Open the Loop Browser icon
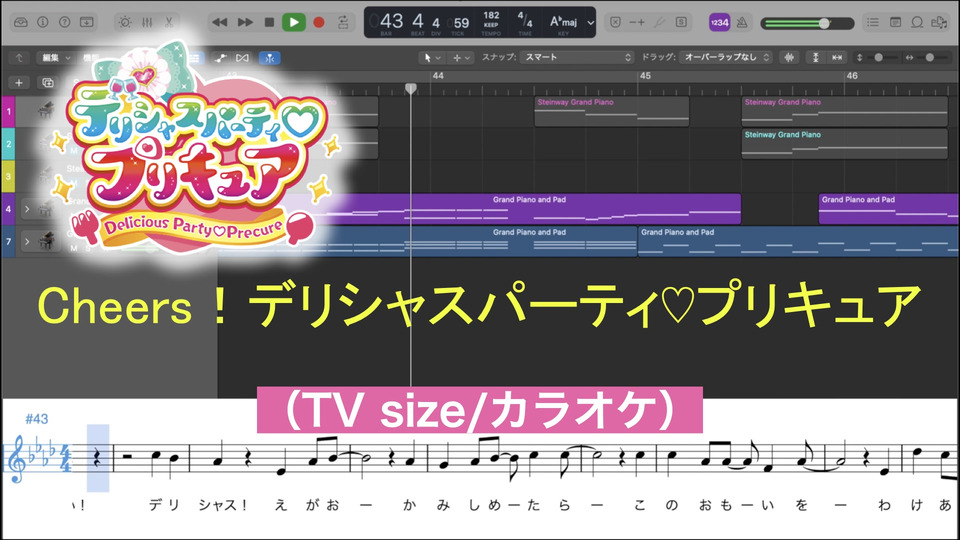 click(917, 22)
